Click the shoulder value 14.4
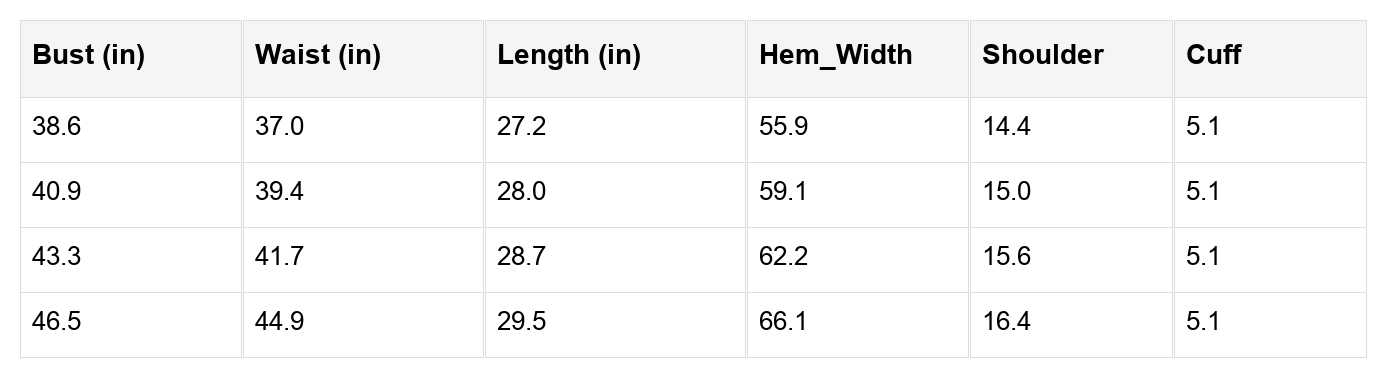The image size is (1386, 377). (x=1006, y=127)
